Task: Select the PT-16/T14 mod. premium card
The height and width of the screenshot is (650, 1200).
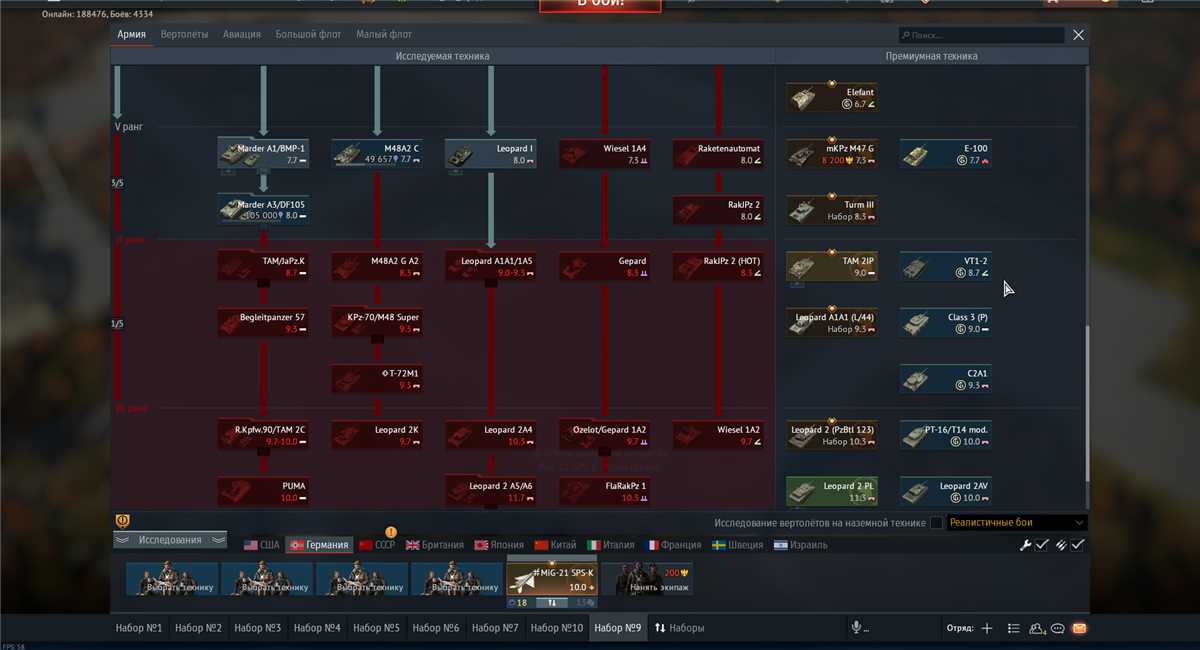Action: point(946,434)
